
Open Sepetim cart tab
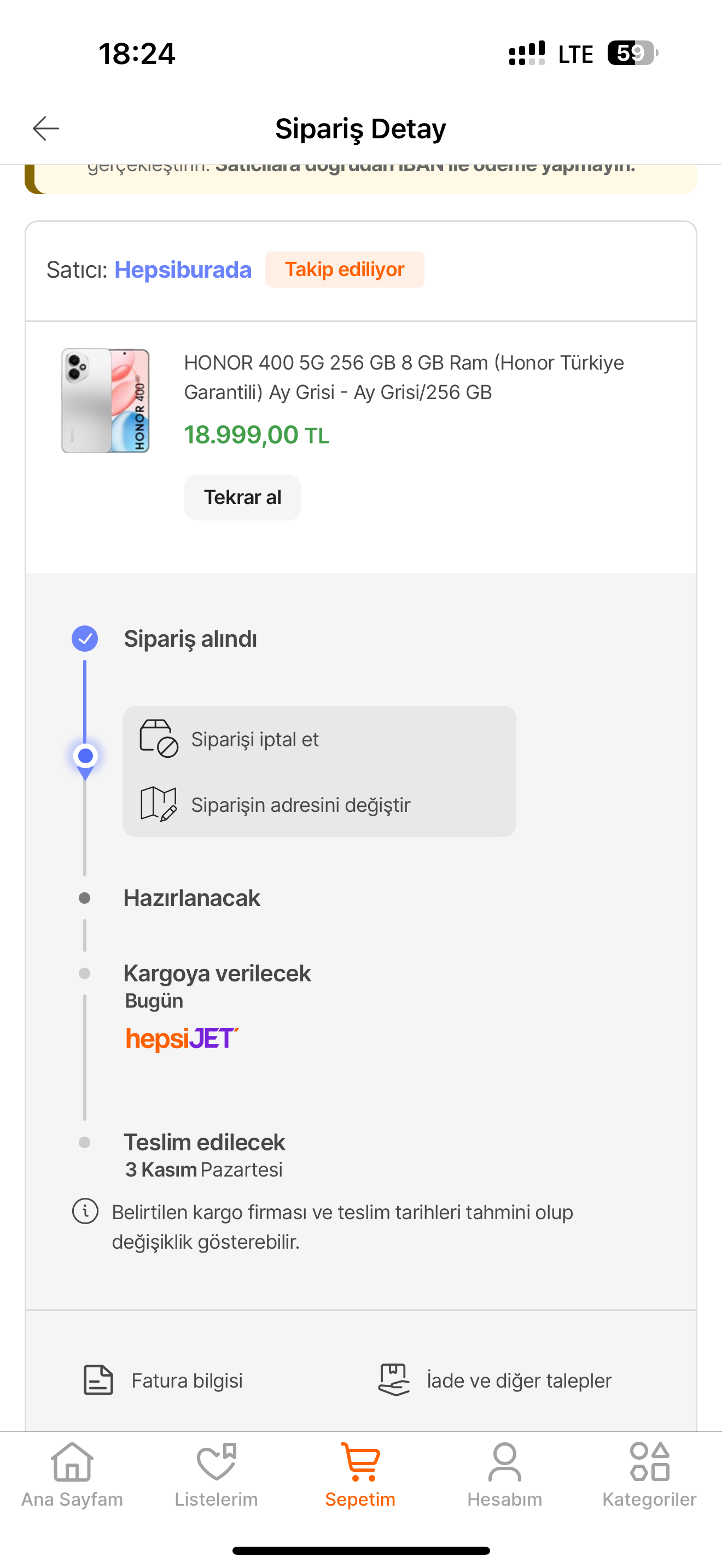pyautogui.click(x=360, y=1473)
